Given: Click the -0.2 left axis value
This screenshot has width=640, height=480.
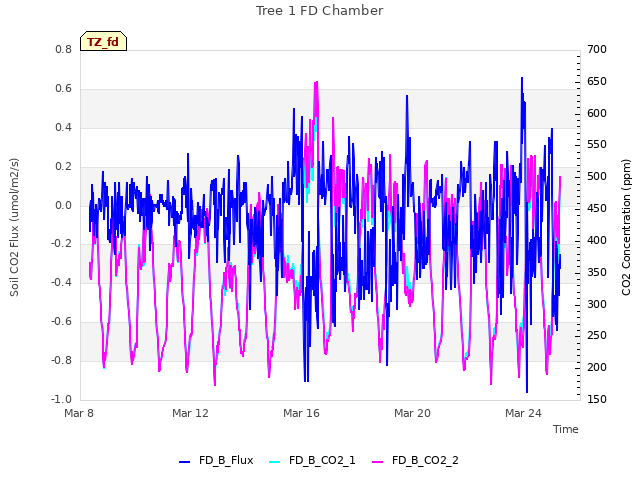Looking at the screenshot, I should (61, 244).
